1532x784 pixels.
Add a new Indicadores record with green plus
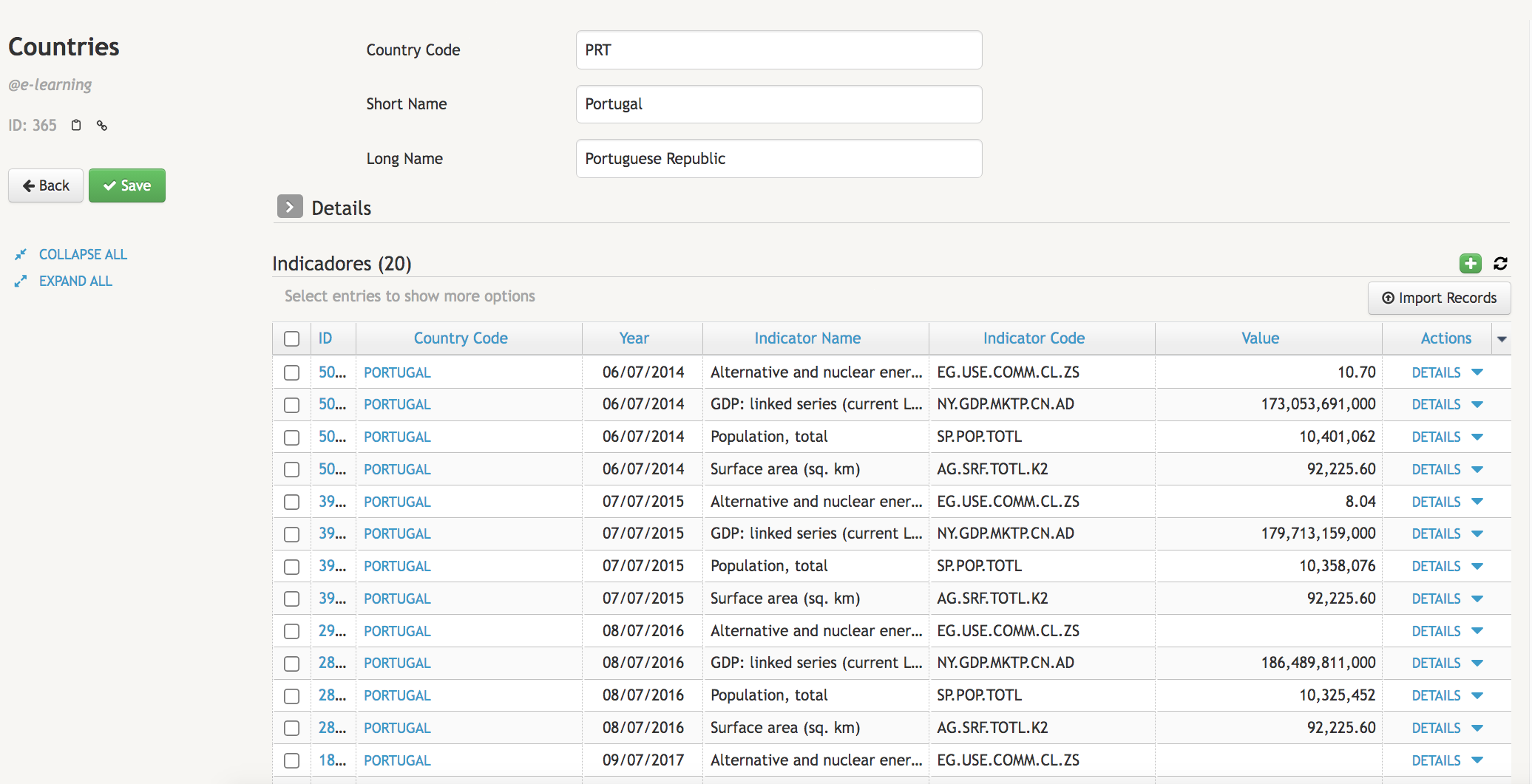click(1470, 263)
